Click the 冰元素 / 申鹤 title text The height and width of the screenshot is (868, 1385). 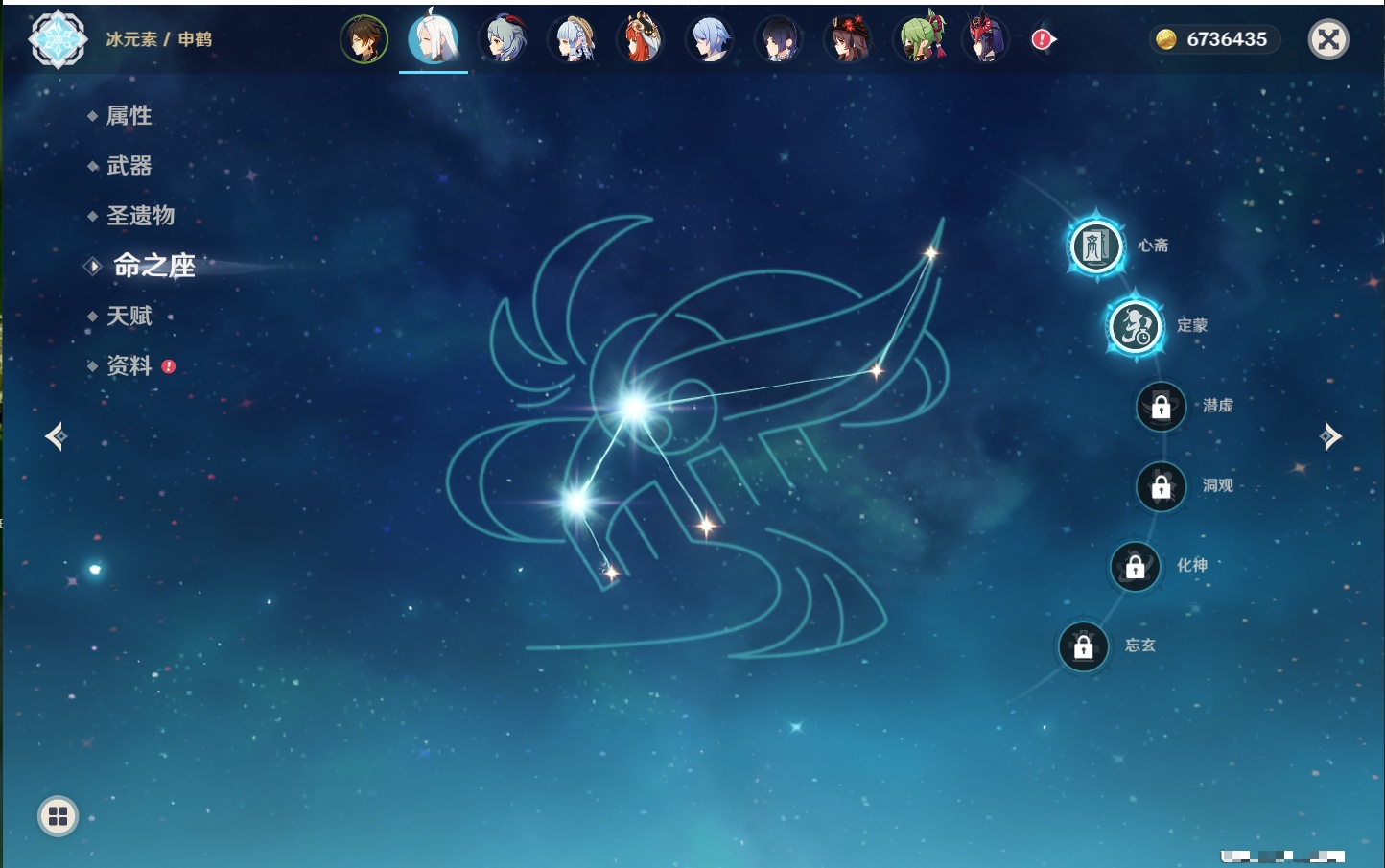pyautogui.click(x=158, y=39)
